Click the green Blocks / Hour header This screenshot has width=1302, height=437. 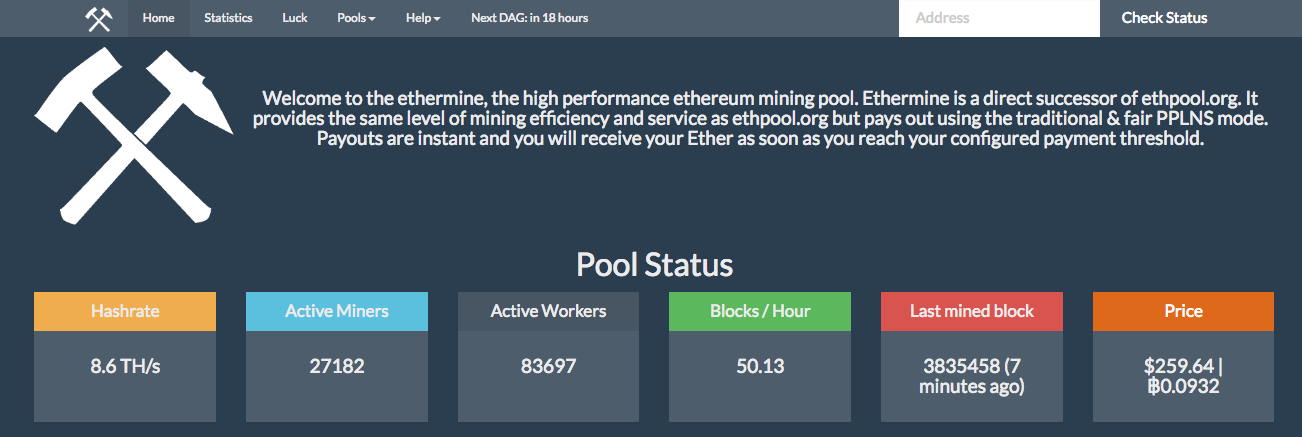click(x=760, y=311)
